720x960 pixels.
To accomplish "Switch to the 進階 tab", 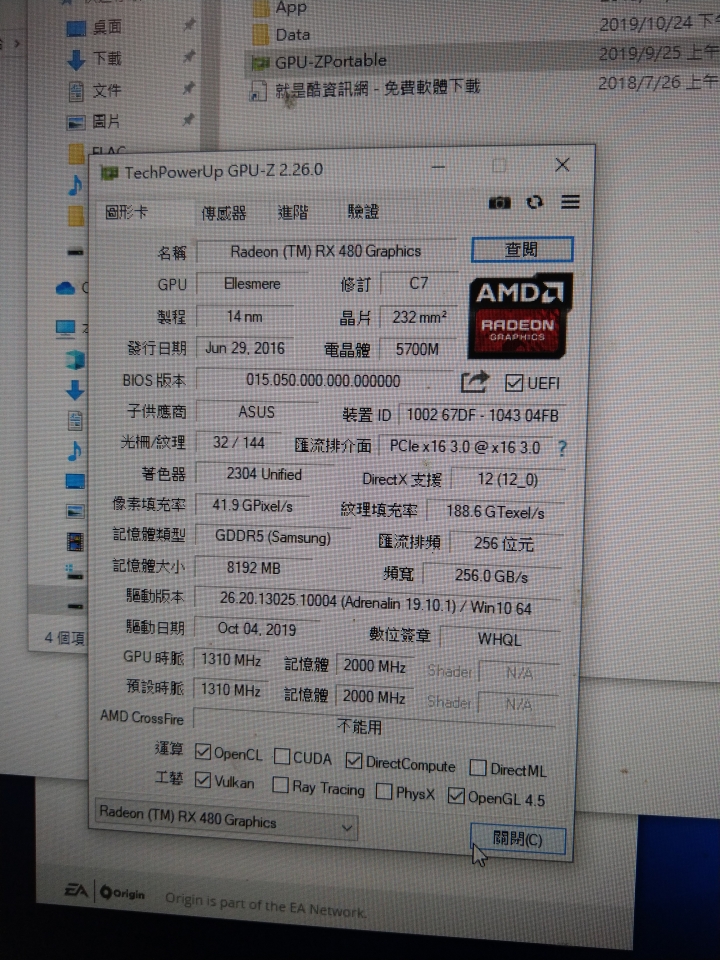I will [293, 212].
